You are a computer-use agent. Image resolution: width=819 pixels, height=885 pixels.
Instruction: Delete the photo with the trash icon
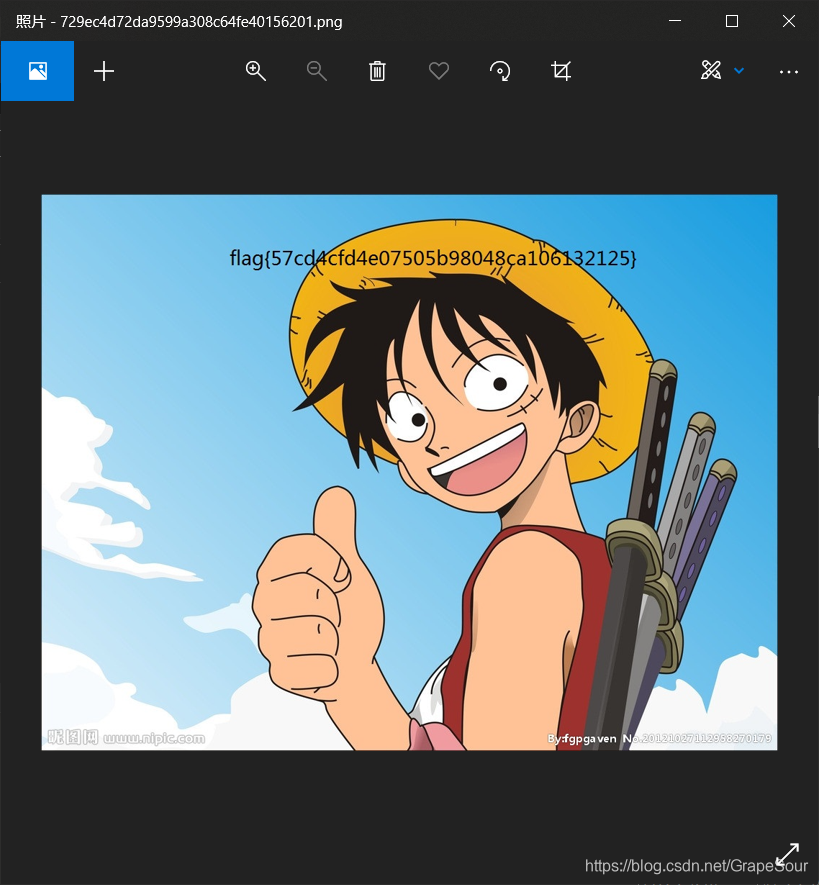click(x=377, y=71)
